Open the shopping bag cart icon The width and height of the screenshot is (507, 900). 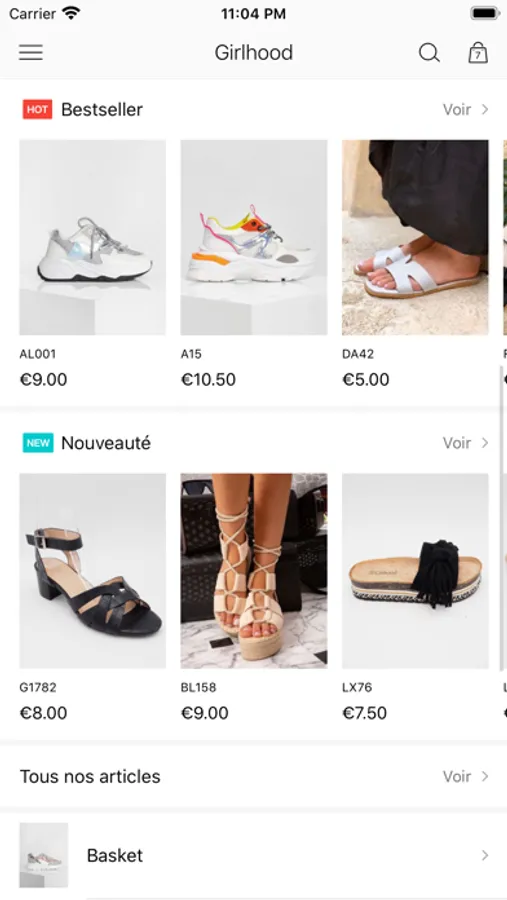pyautogui.click(x=478, y=53)
